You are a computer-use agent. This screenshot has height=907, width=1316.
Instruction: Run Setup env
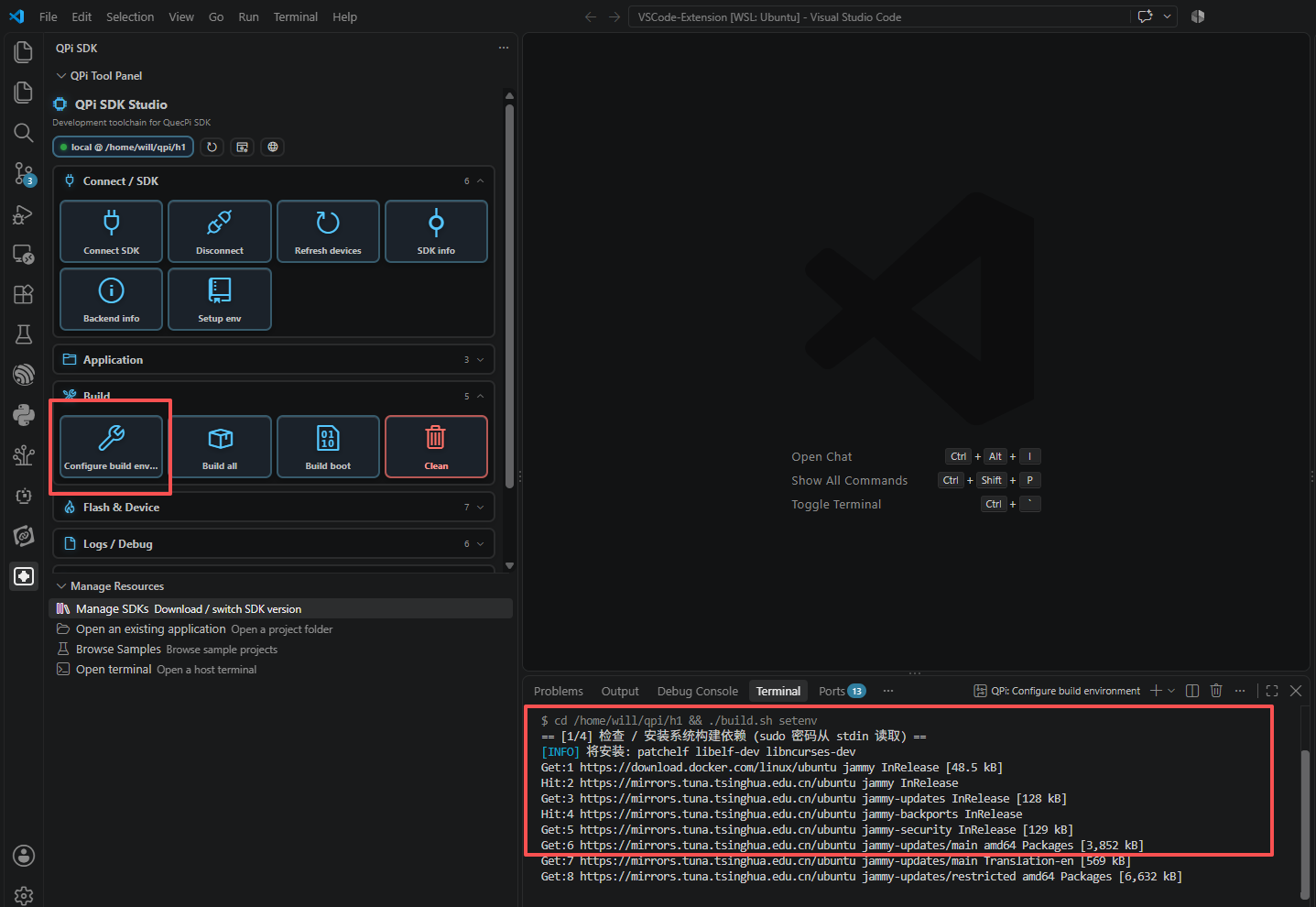(220, 300)
